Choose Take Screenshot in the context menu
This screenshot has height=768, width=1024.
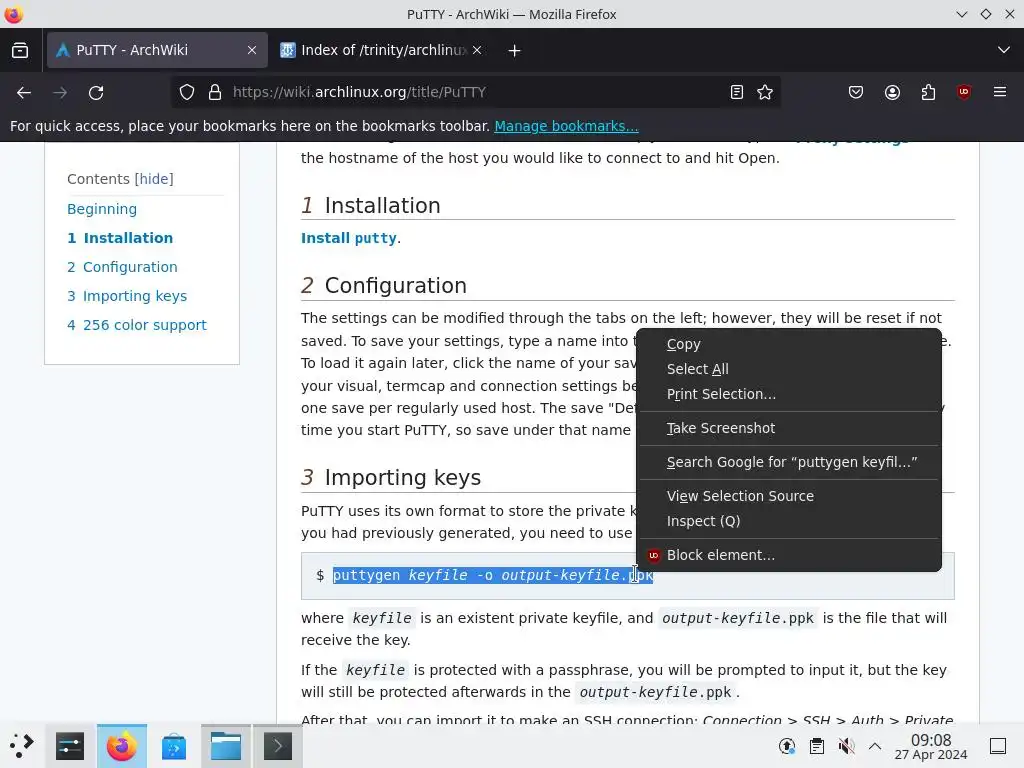coord(789,428)
